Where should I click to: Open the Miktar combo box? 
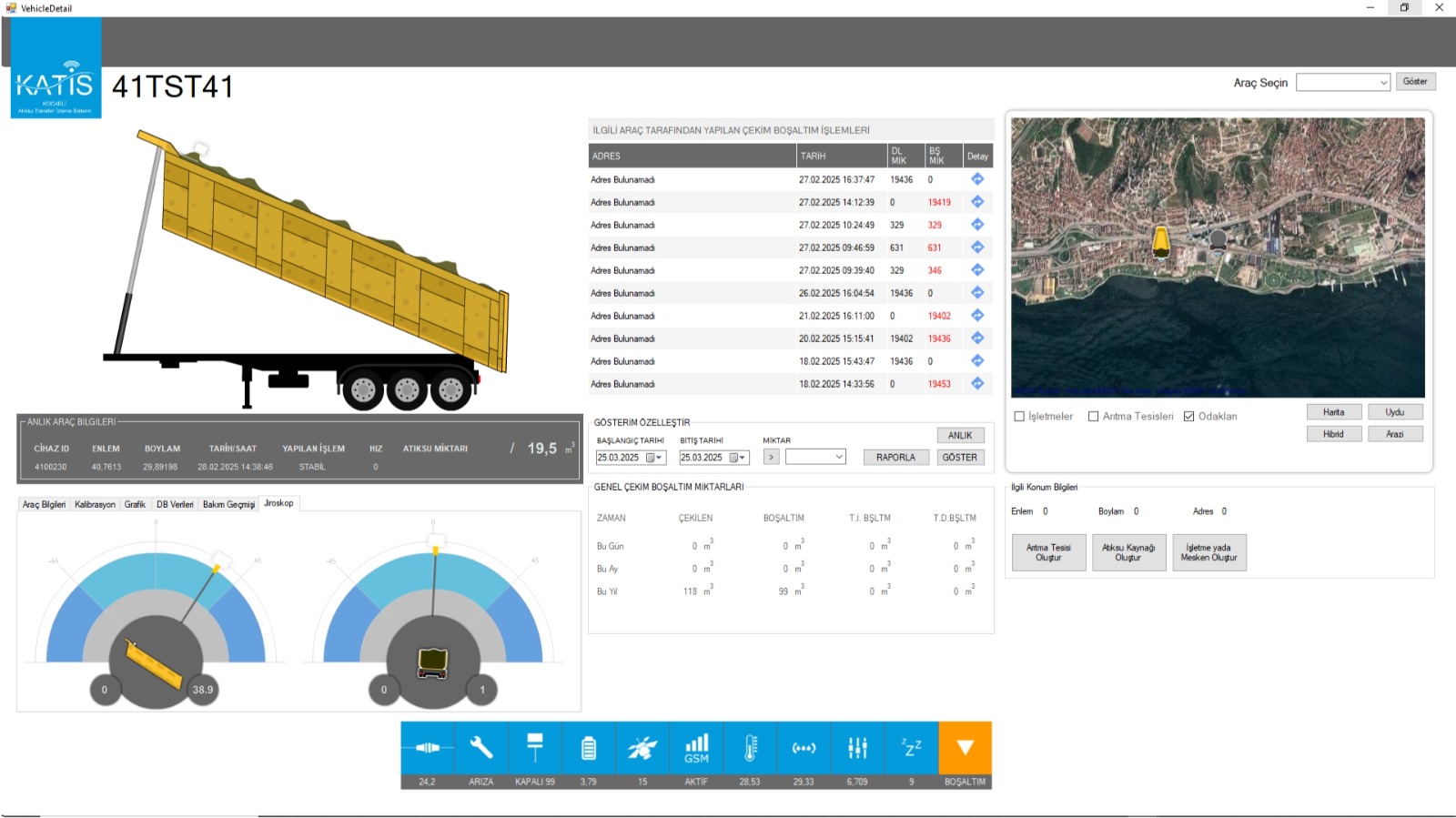(815, 457)
